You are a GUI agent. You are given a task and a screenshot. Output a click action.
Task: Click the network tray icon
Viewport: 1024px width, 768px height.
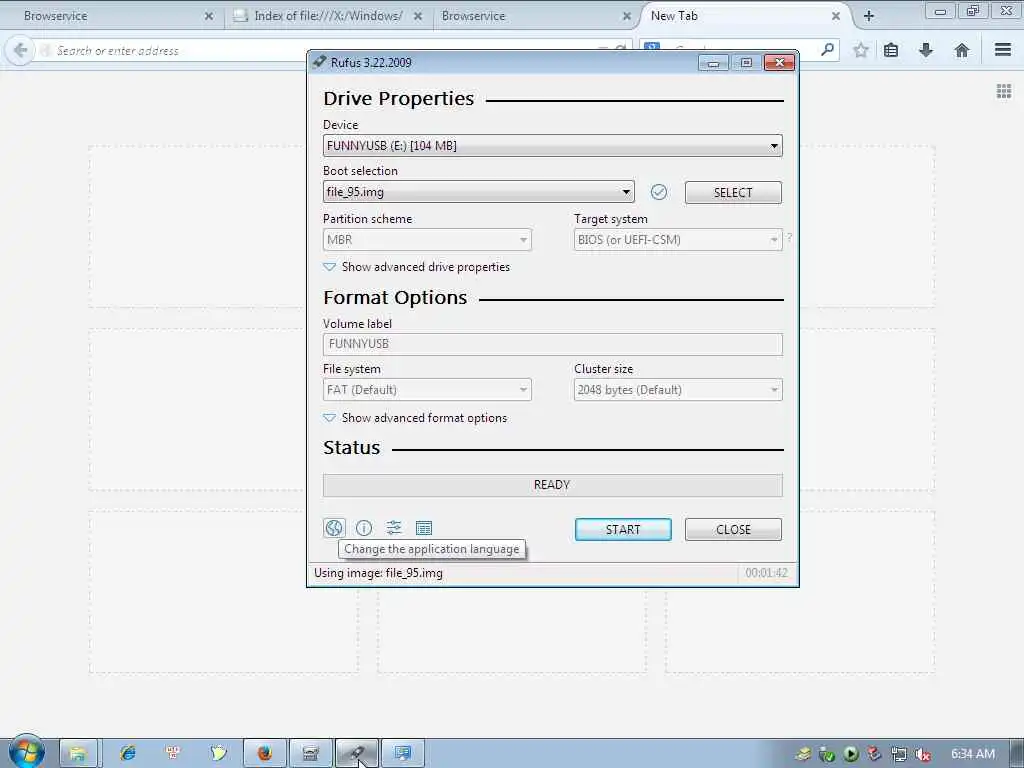coord(899,755)
